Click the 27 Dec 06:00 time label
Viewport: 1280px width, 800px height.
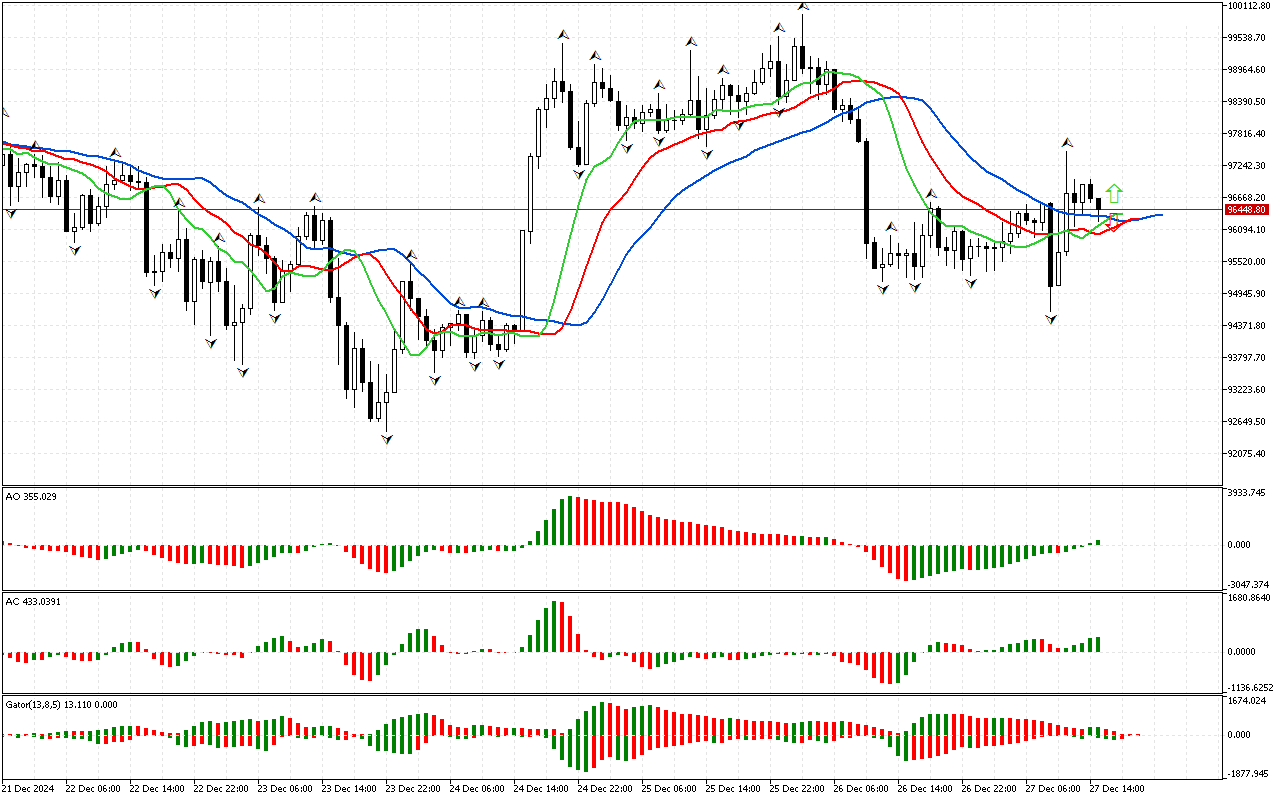click(x=1053, y=789)
